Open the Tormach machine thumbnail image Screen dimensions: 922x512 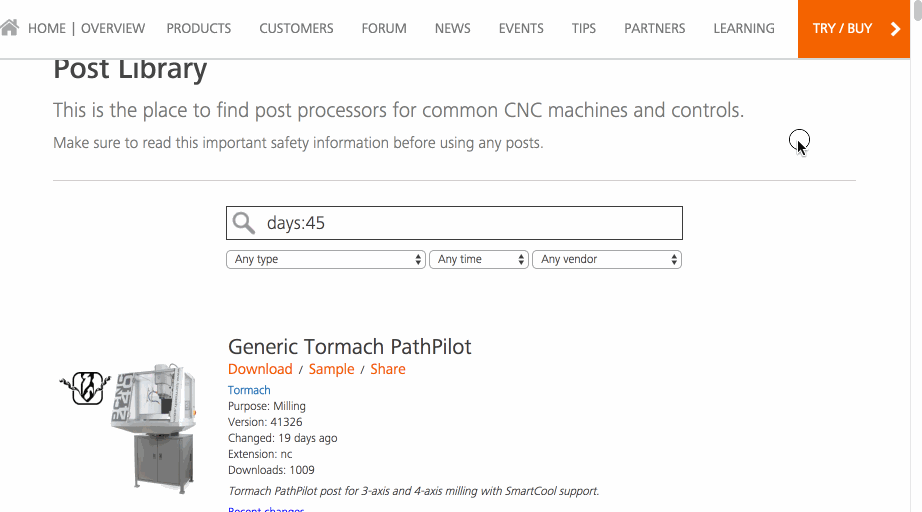[153, 428]
